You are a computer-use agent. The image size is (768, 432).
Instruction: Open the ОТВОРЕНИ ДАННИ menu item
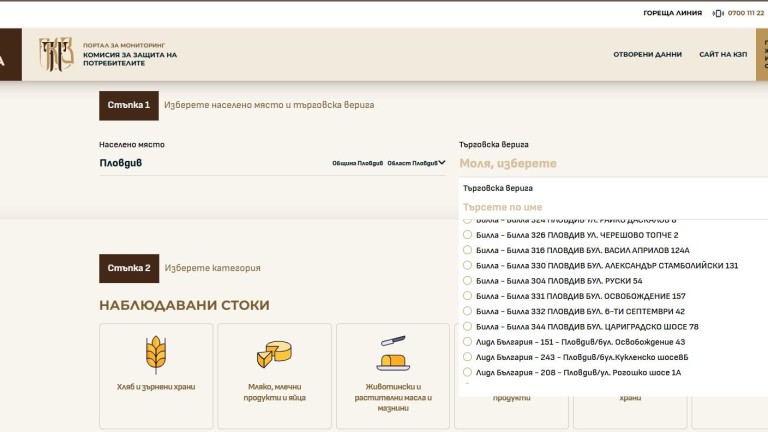pos(648,54)
